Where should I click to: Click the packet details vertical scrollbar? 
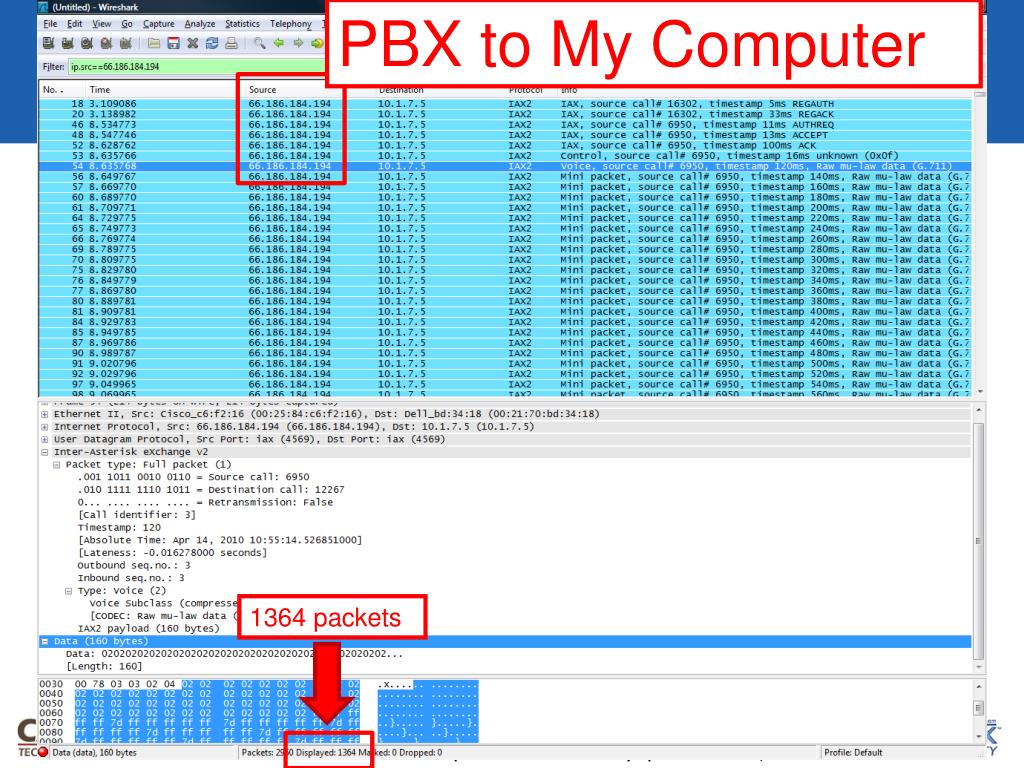978,539
